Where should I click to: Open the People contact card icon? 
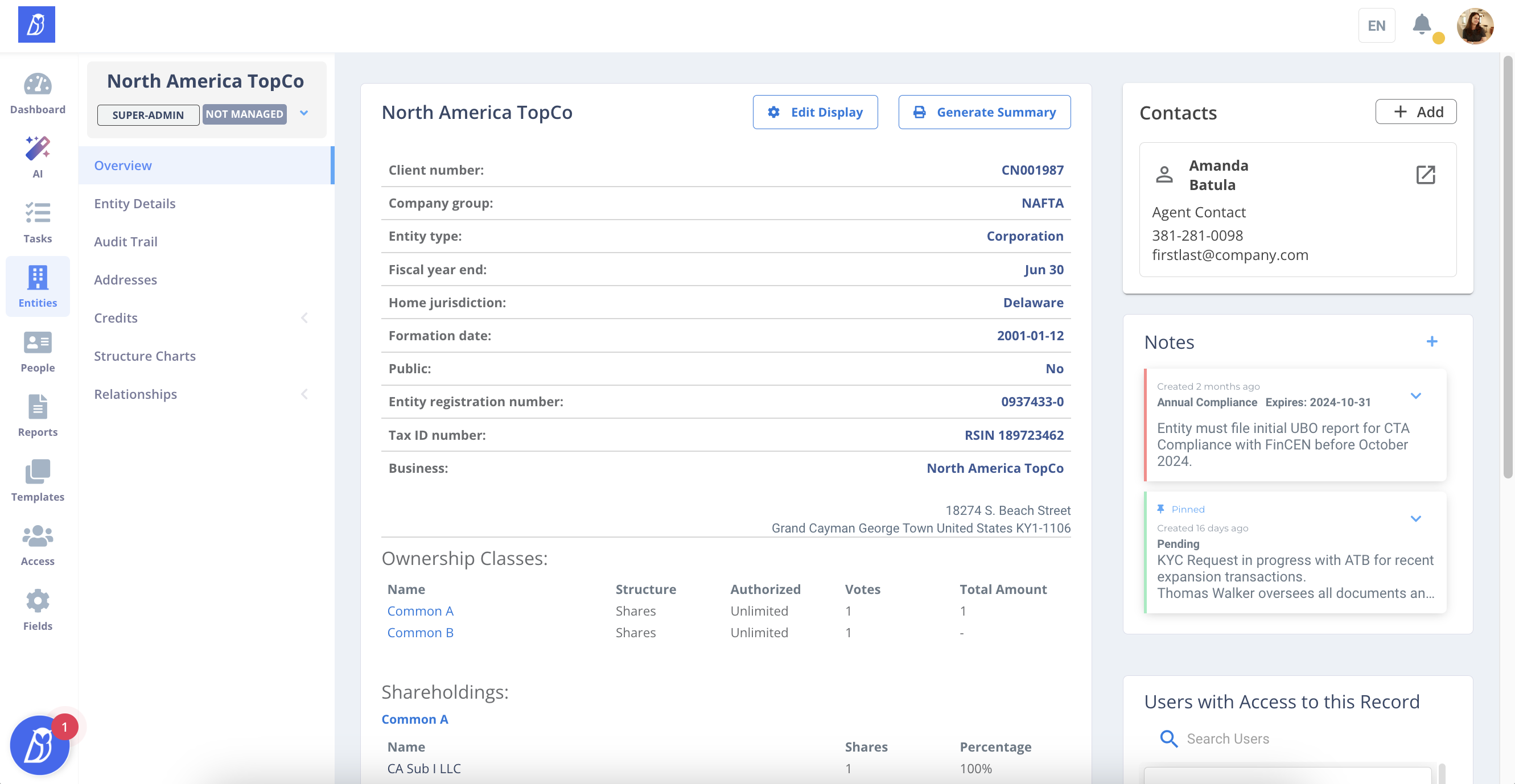[38, 343]
